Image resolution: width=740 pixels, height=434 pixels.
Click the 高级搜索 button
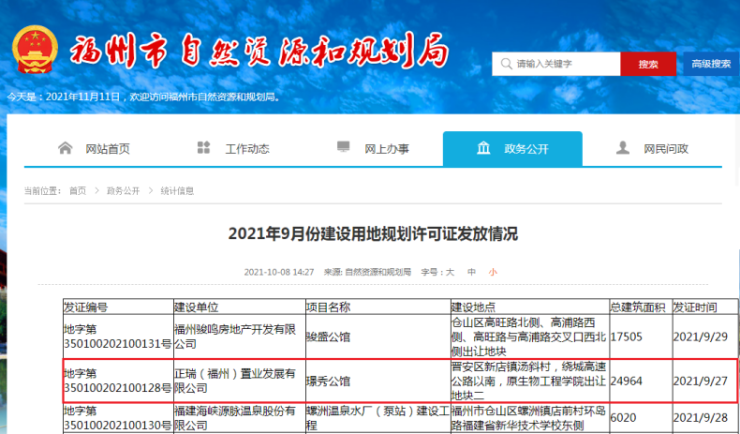pos(711,64)
